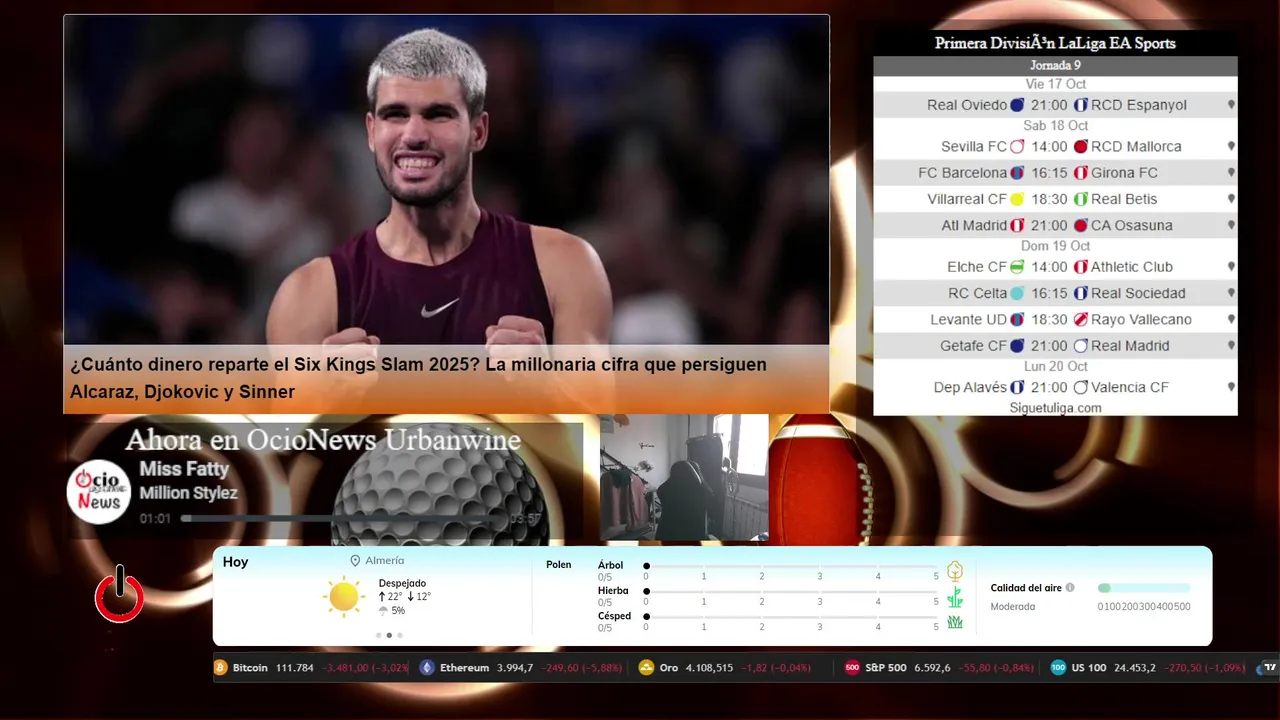Click the RC Celta light-blue badge
Screen dimensions: 1280x720
[1017, 293]
